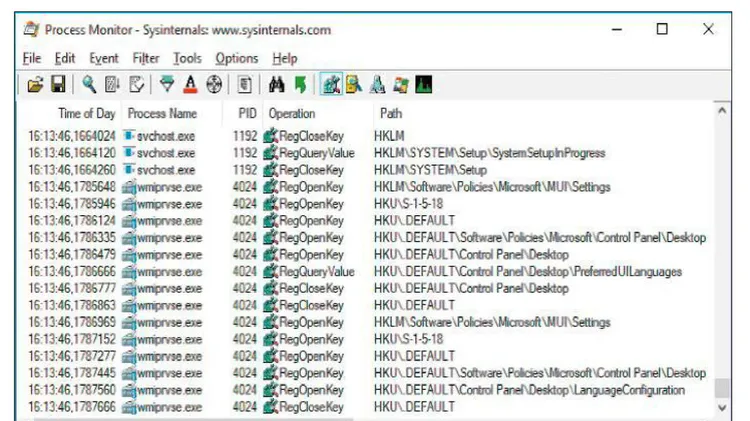Click the Jump To Object green arrow icon

tap(300, 85)
